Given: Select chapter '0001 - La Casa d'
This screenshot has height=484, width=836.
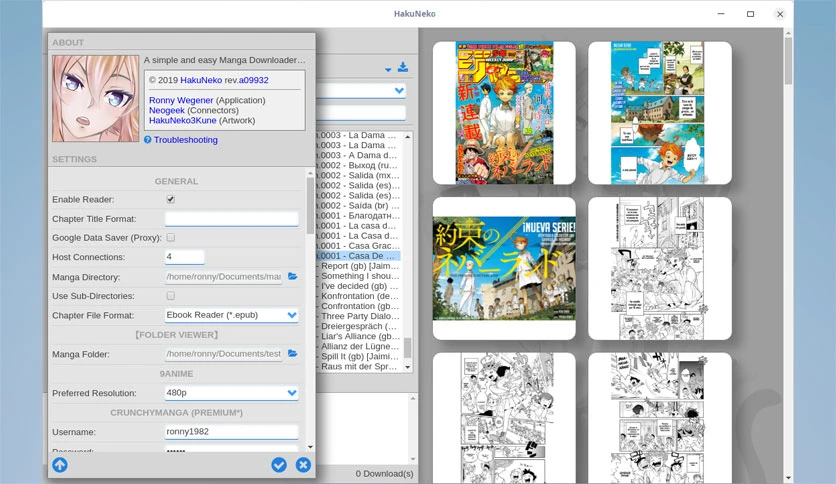Looking at the screenshot, I should pos(358,236).
